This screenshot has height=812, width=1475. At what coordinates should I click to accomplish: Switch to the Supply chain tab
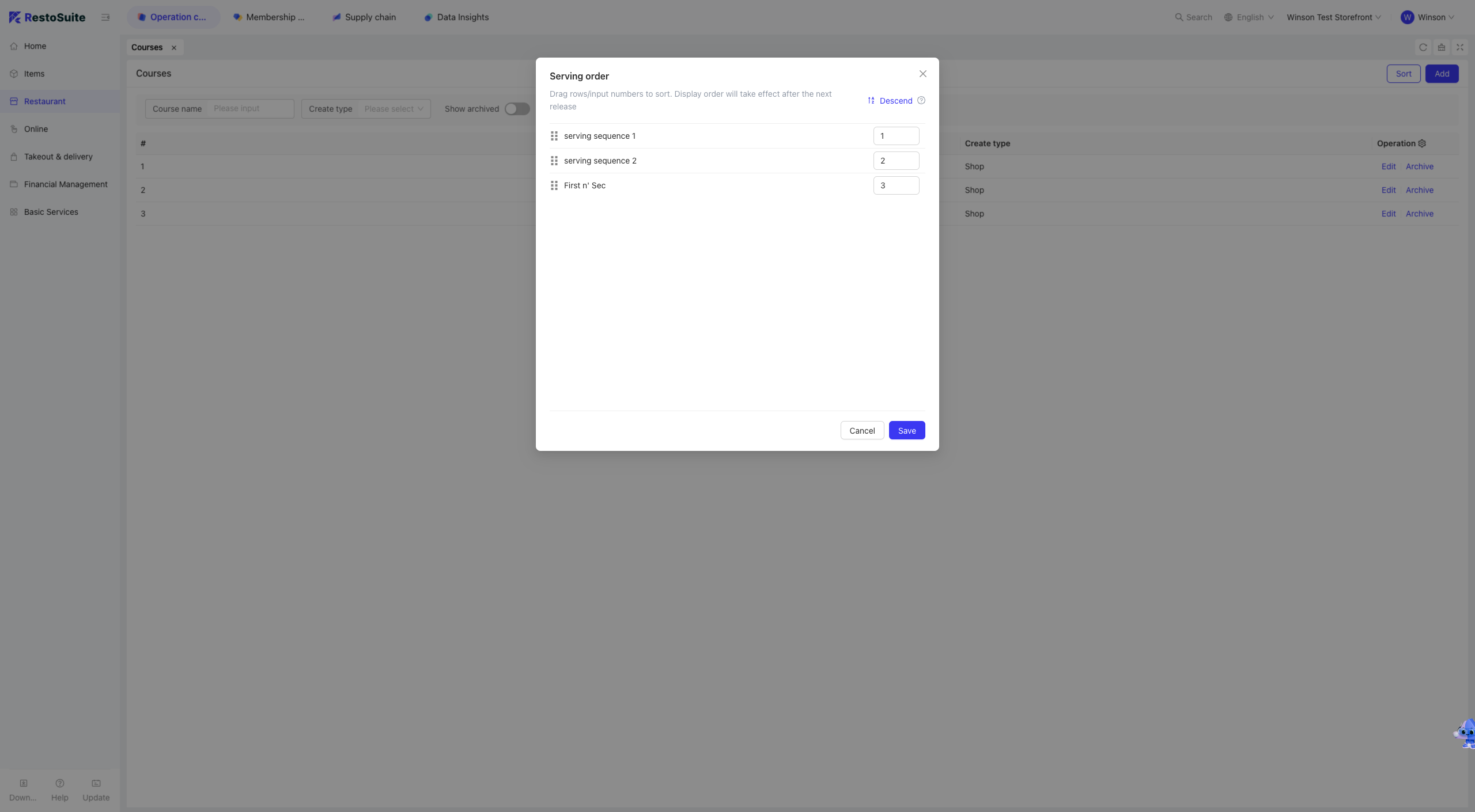[364, 17]
